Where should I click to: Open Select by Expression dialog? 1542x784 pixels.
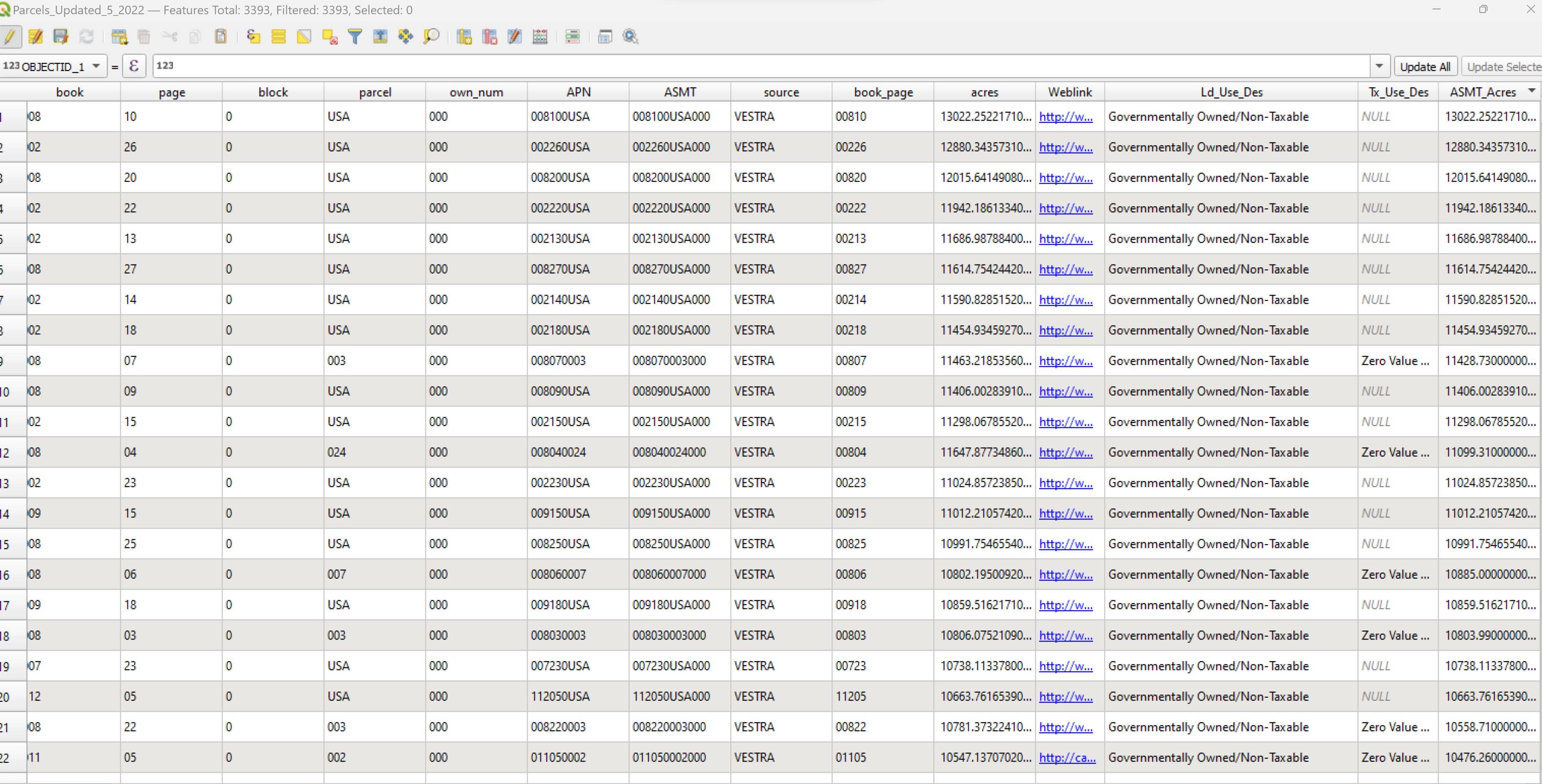pos(253,37)
